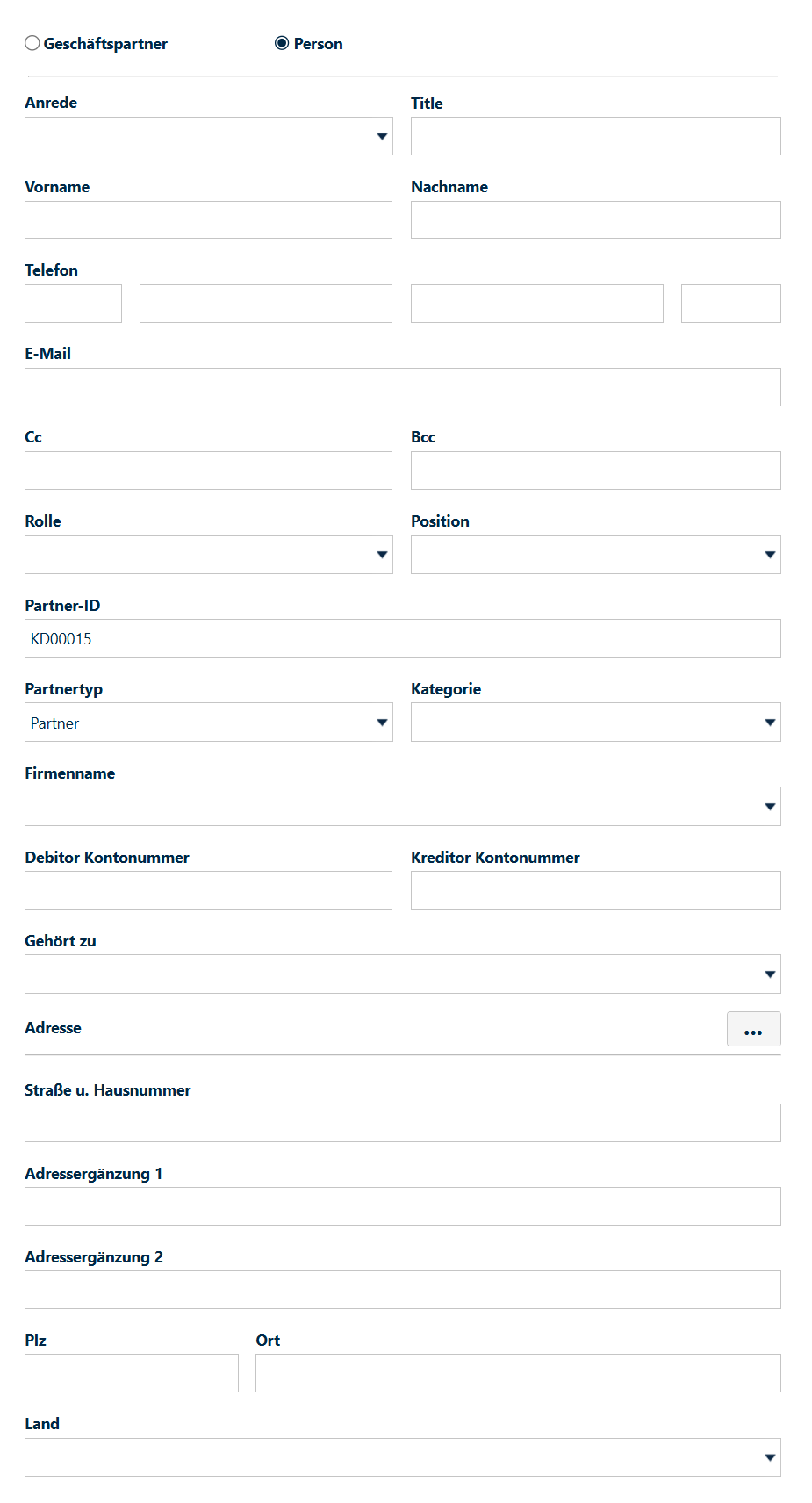Viewport: 812px width, 1503px height.
Task: Focus the Vorname text field
Action: pos(209,220)
